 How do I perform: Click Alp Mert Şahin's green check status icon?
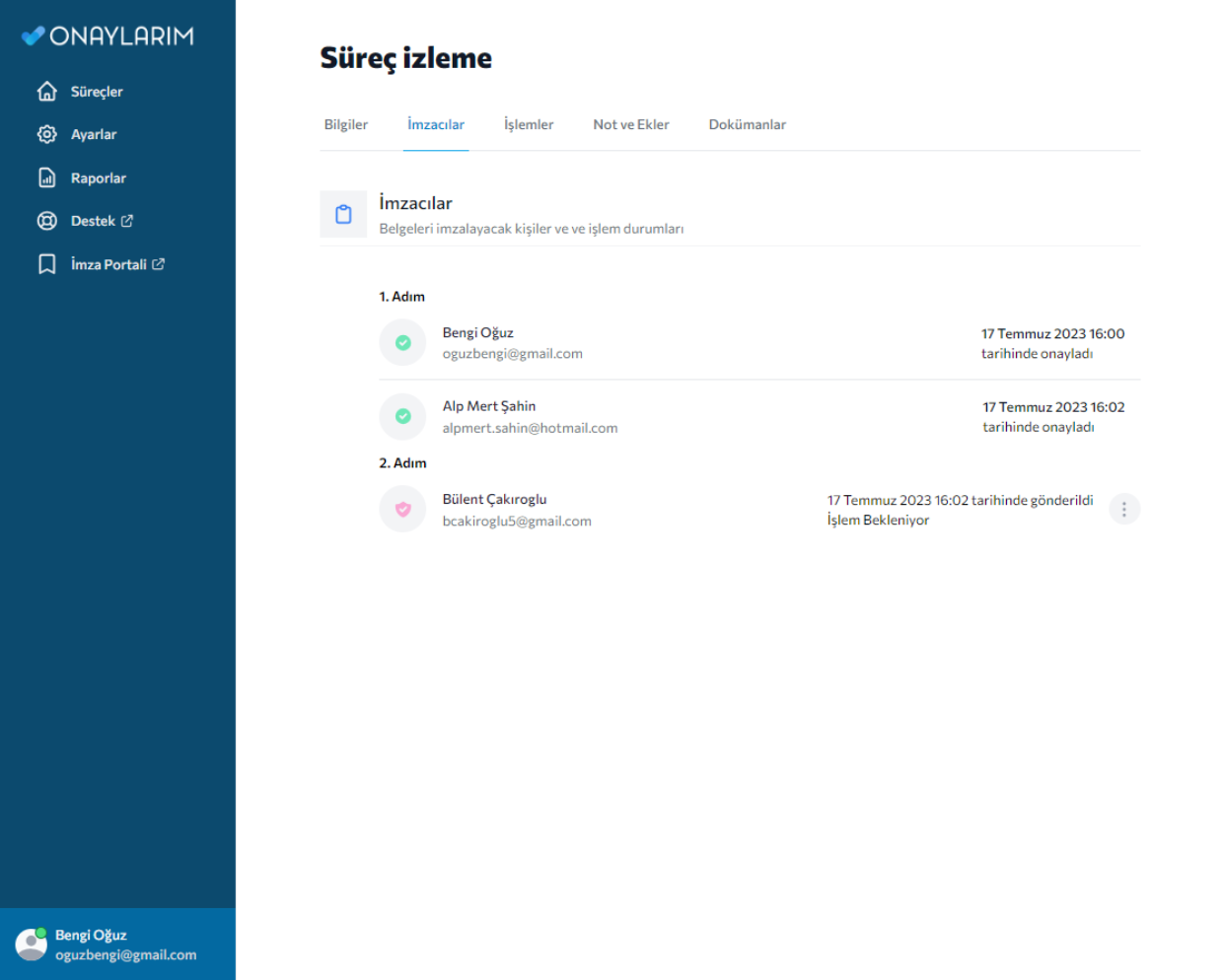402,416
